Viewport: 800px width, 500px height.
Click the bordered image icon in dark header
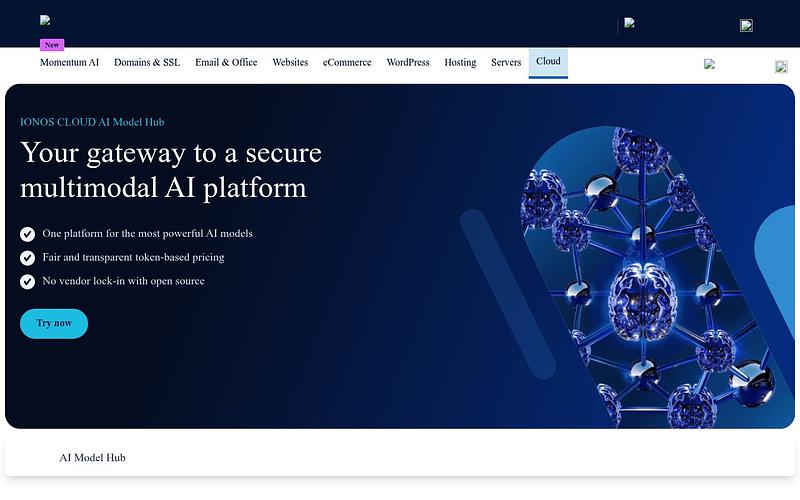tap(746, 26)
